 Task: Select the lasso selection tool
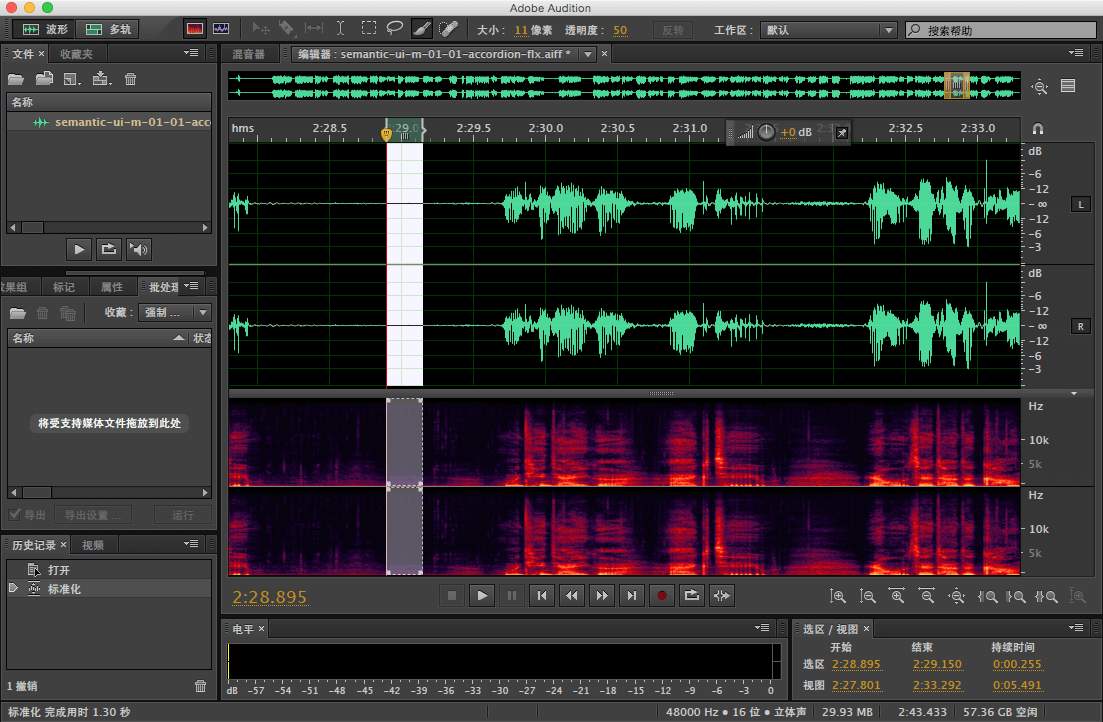pyautogui.click(x=395, y=28)
